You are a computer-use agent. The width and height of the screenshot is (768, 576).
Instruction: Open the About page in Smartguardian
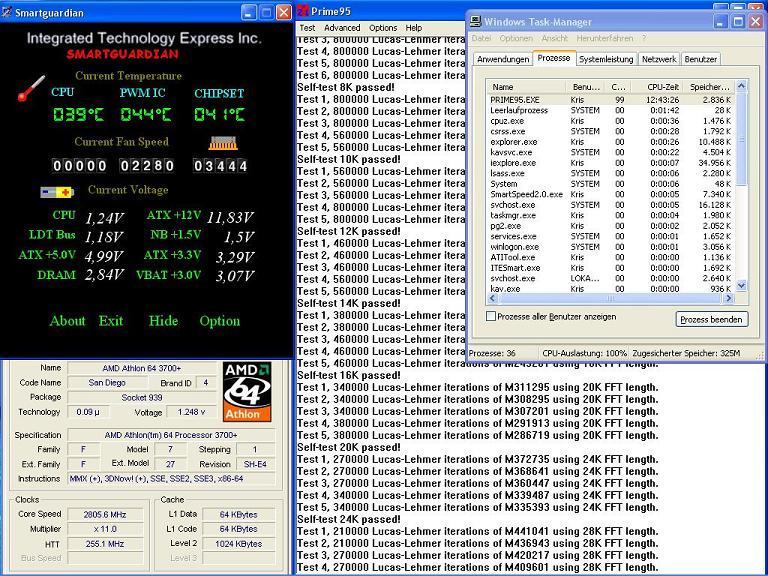tap(68, 321)
